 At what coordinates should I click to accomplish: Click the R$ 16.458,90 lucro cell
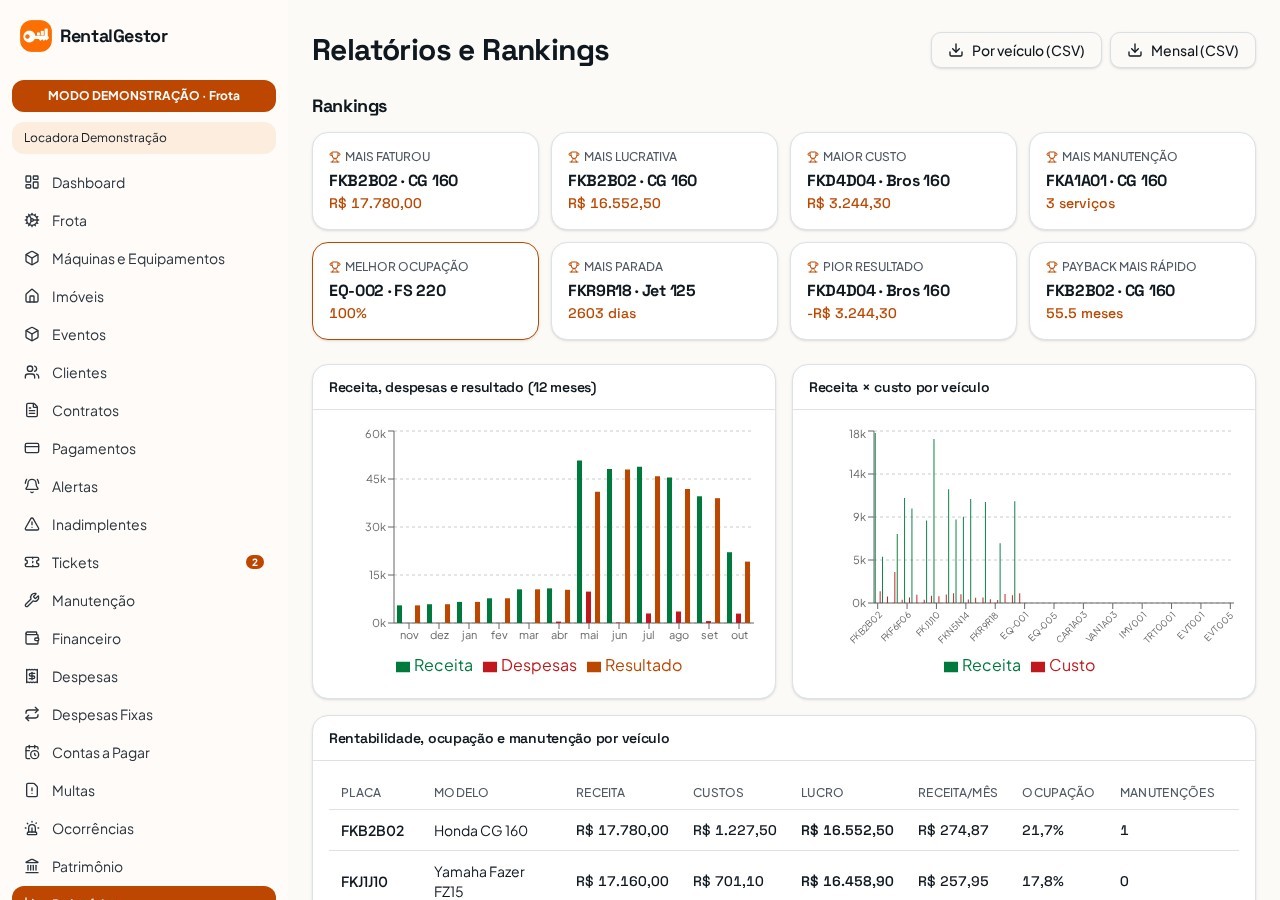click(847, 881)
